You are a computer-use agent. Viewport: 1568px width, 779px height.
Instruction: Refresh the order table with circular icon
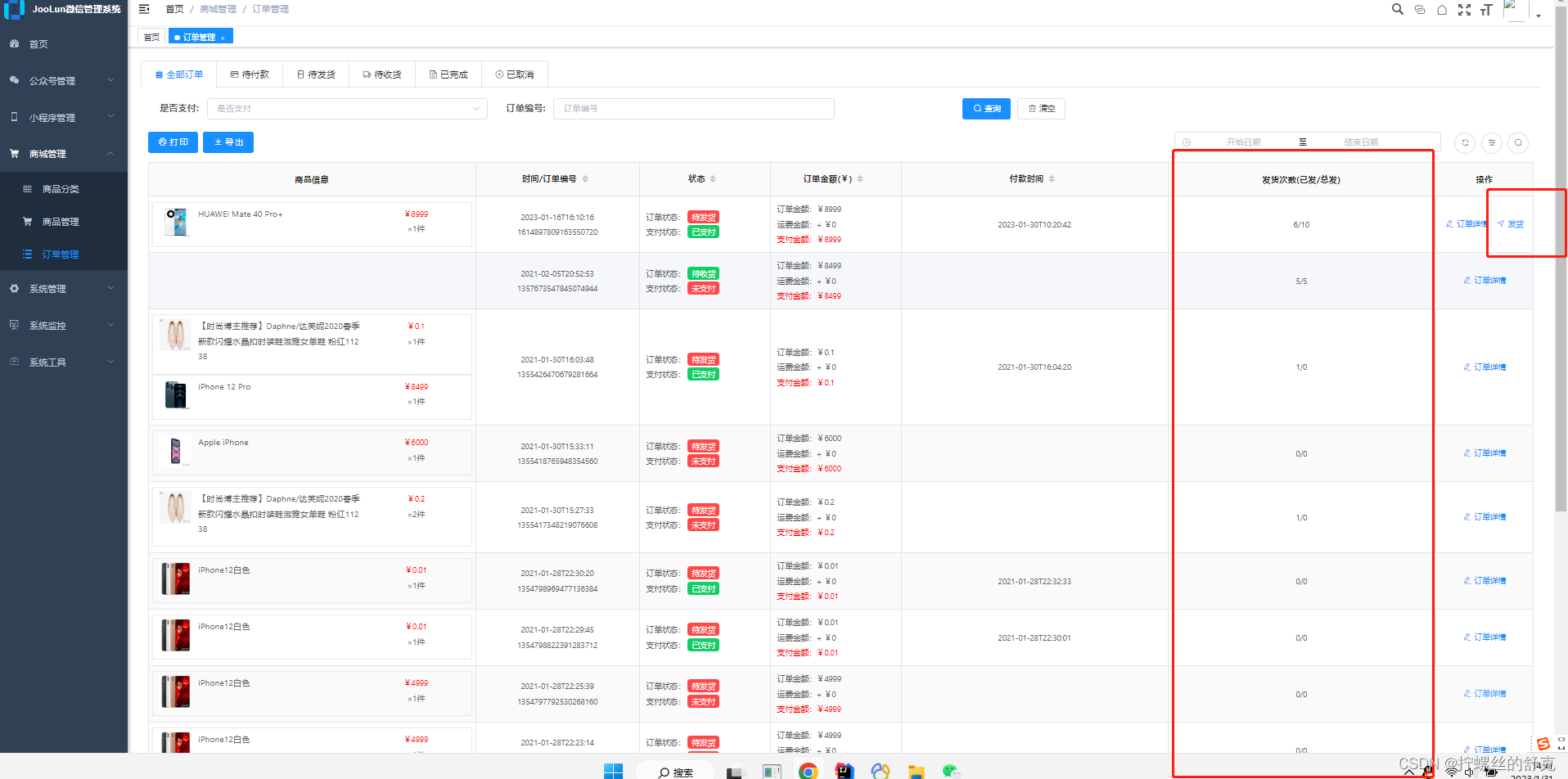pos(1465,142)
